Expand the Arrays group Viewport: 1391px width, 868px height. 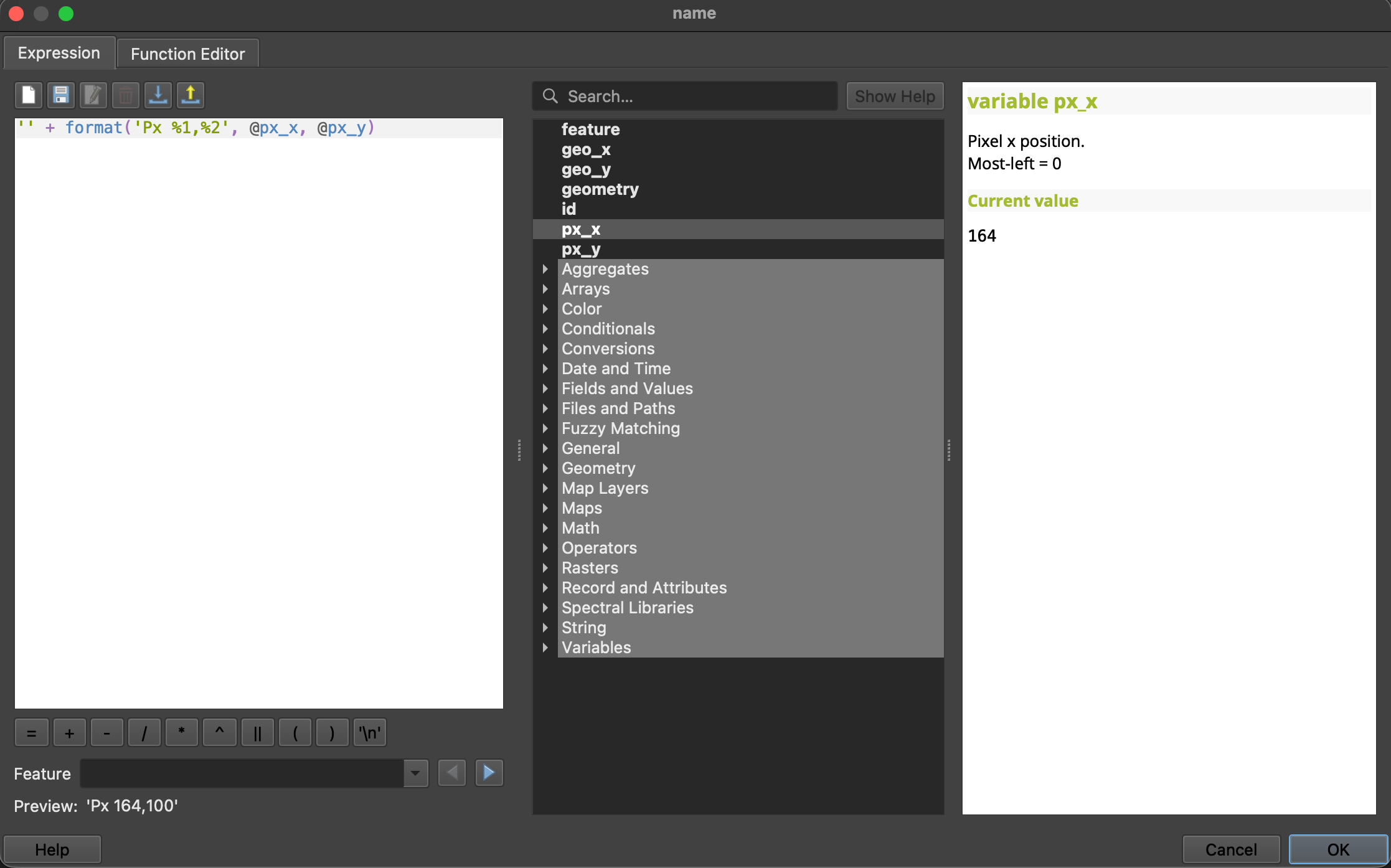coord(545,289)
